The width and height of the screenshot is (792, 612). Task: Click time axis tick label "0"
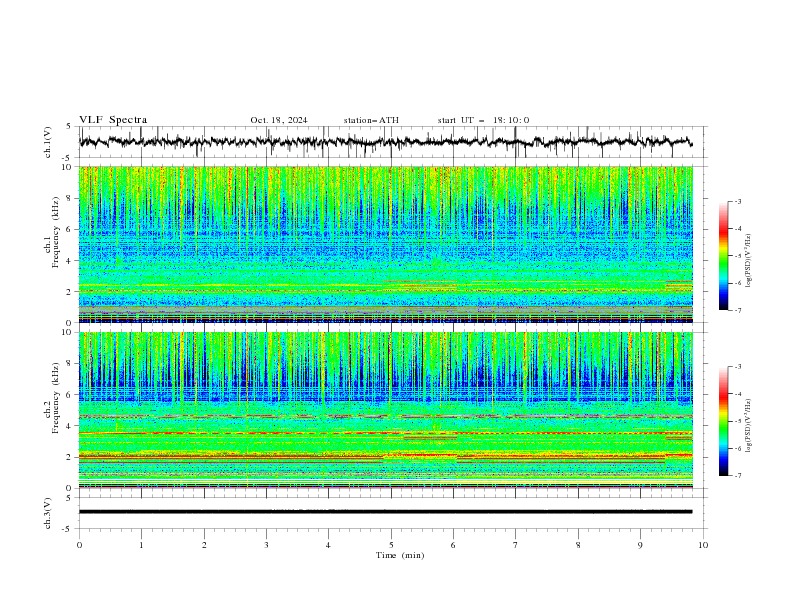[79, 545]
